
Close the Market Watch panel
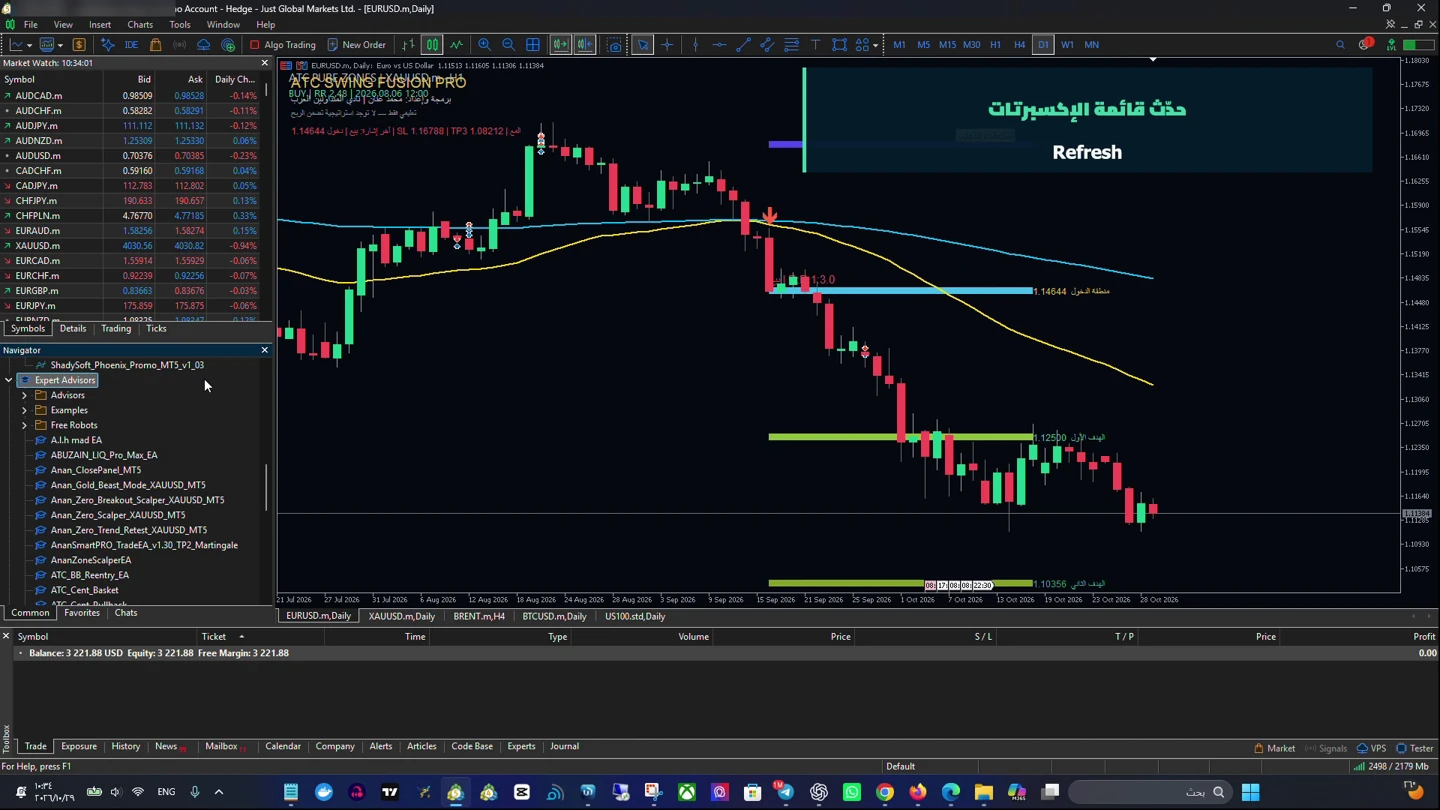265,63
